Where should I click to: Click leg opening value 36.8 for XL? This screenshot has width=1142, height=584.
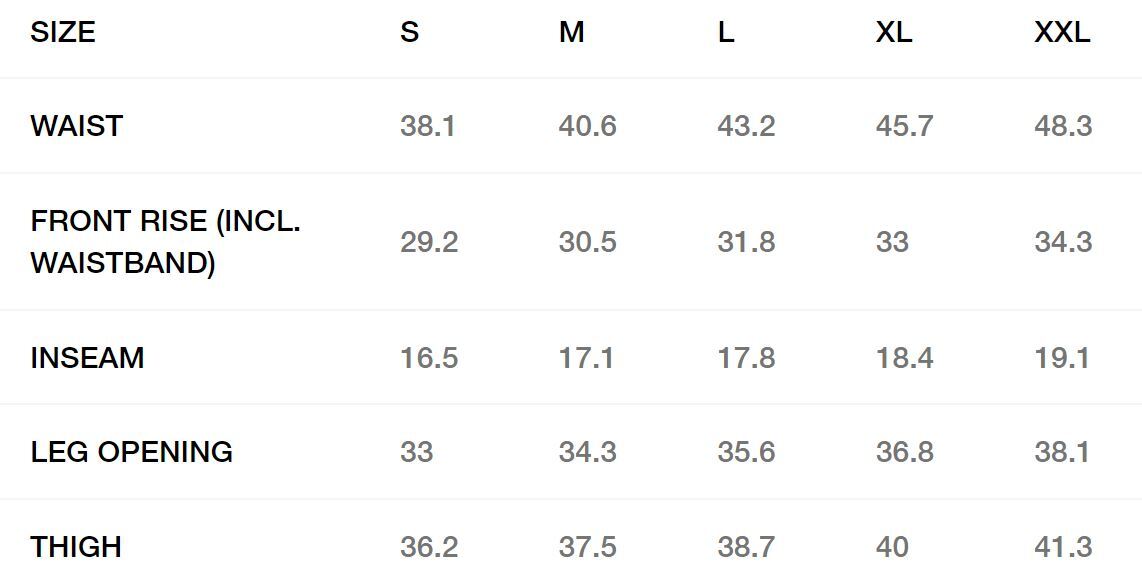pos(904,452)
